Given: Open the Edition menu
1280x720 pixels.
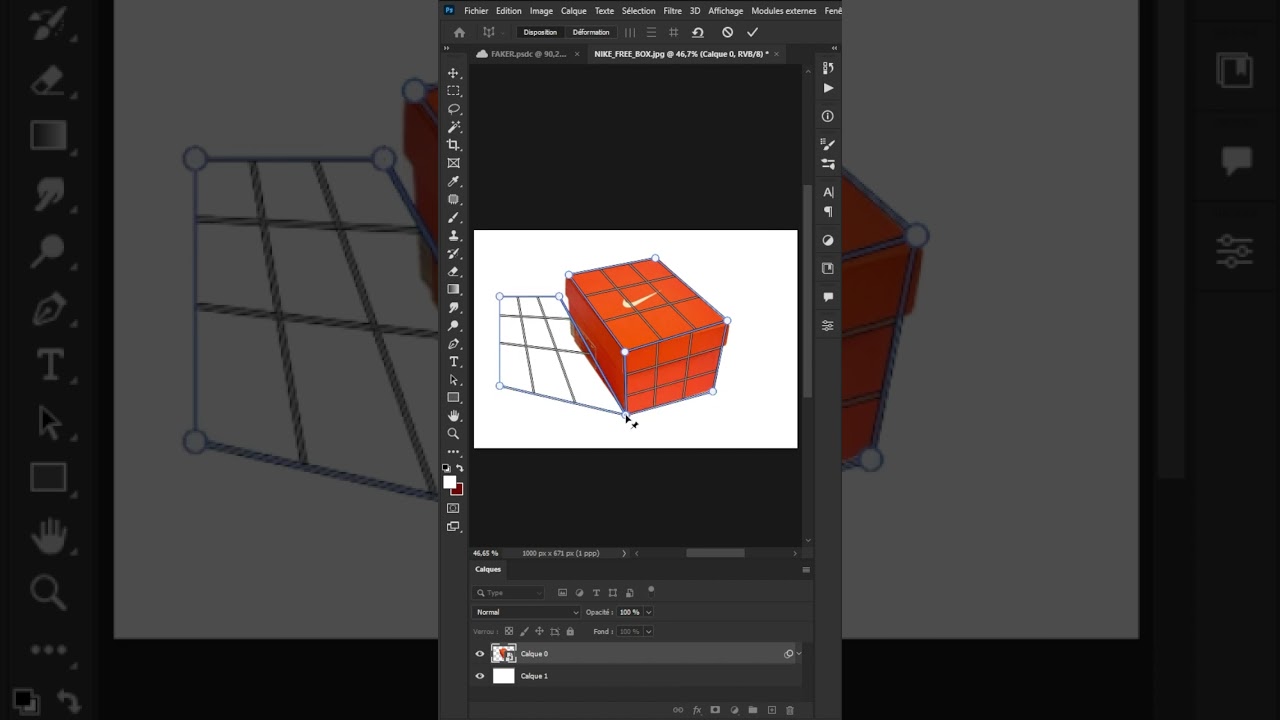Looking at the screenshot, I should (509, 11).
